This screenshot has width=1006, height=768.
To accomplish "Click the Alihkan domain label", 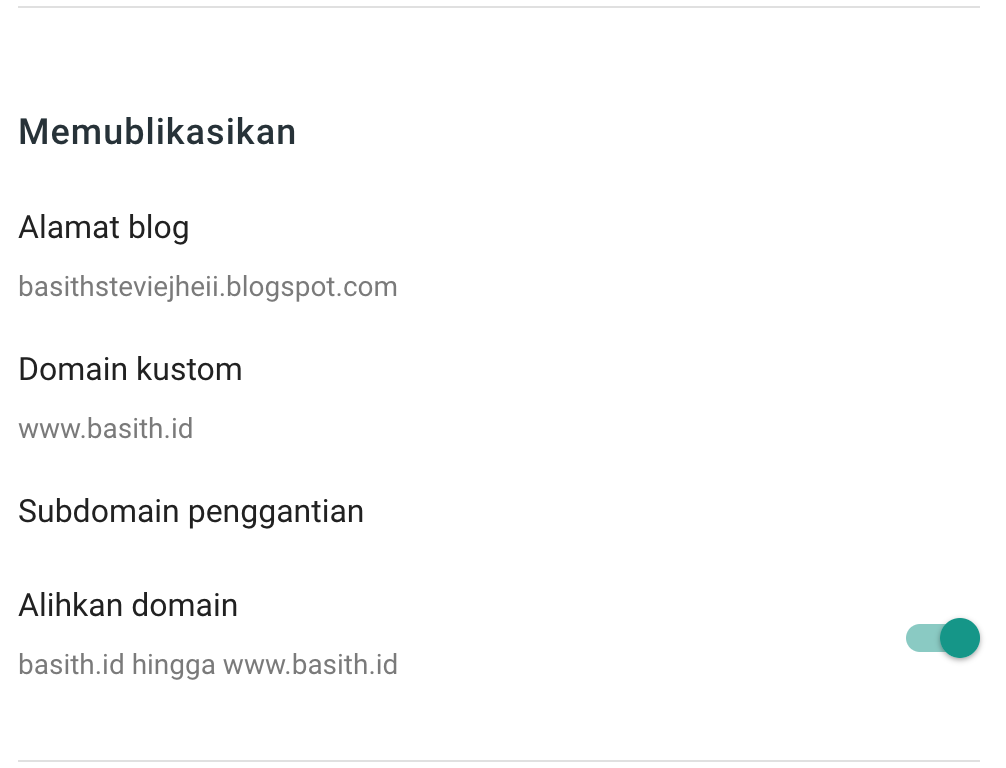I will click(x=128, y=605).
